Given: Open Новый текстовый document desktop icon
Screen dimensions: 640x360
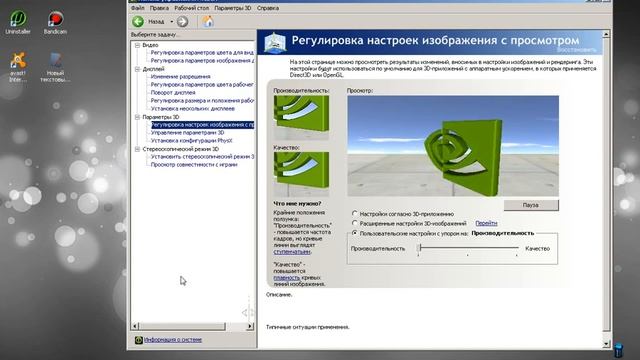Looking at the screenshot, I should tap(55, 67).
